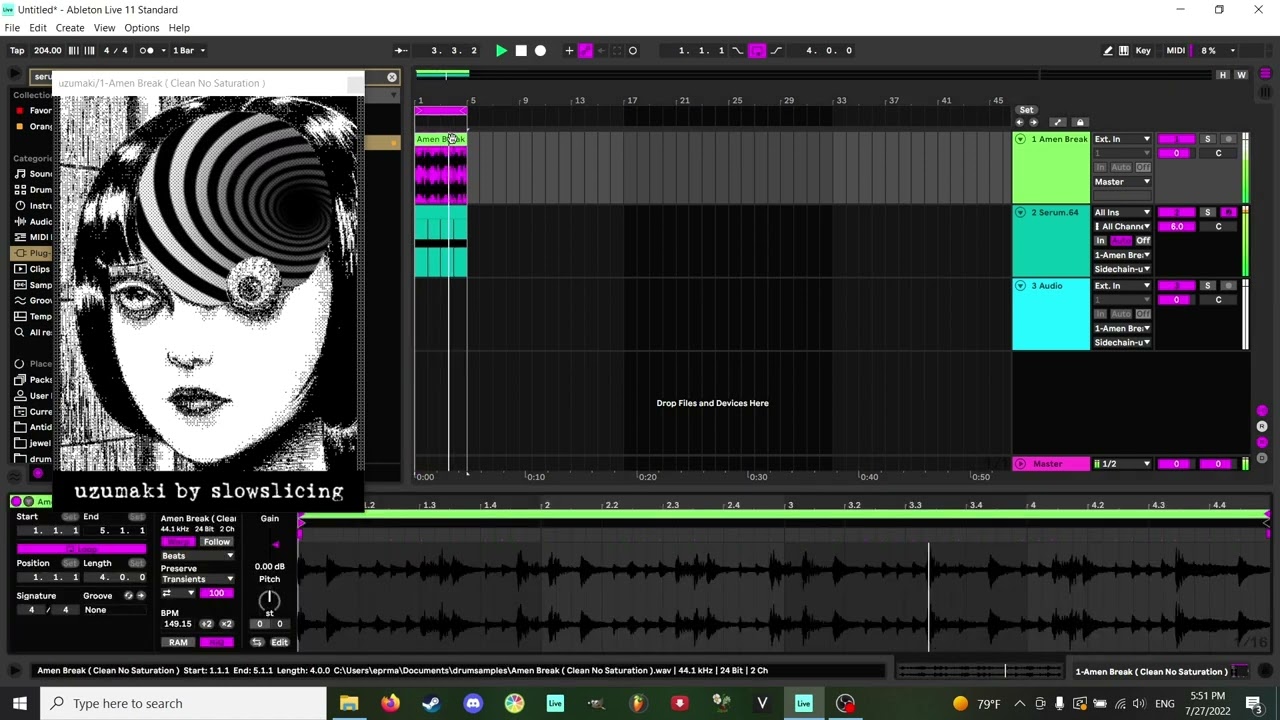Toggle the Automation Arm button

[585, 50]
